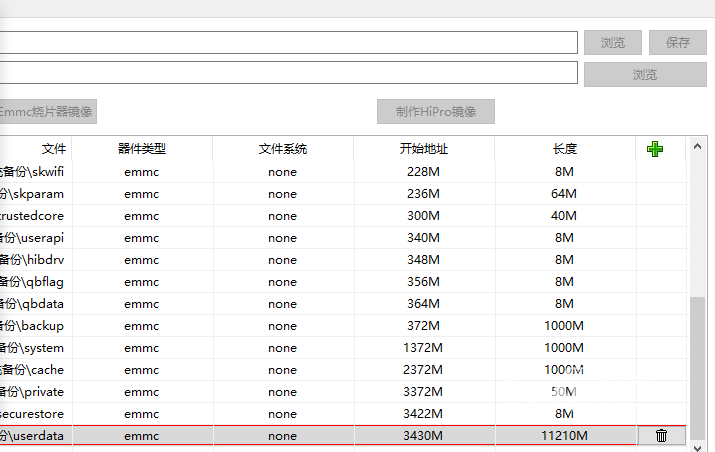Click emmc device type in system row
Screen dimensions: 715x452
pyautogui.click(x=142, y=348)
